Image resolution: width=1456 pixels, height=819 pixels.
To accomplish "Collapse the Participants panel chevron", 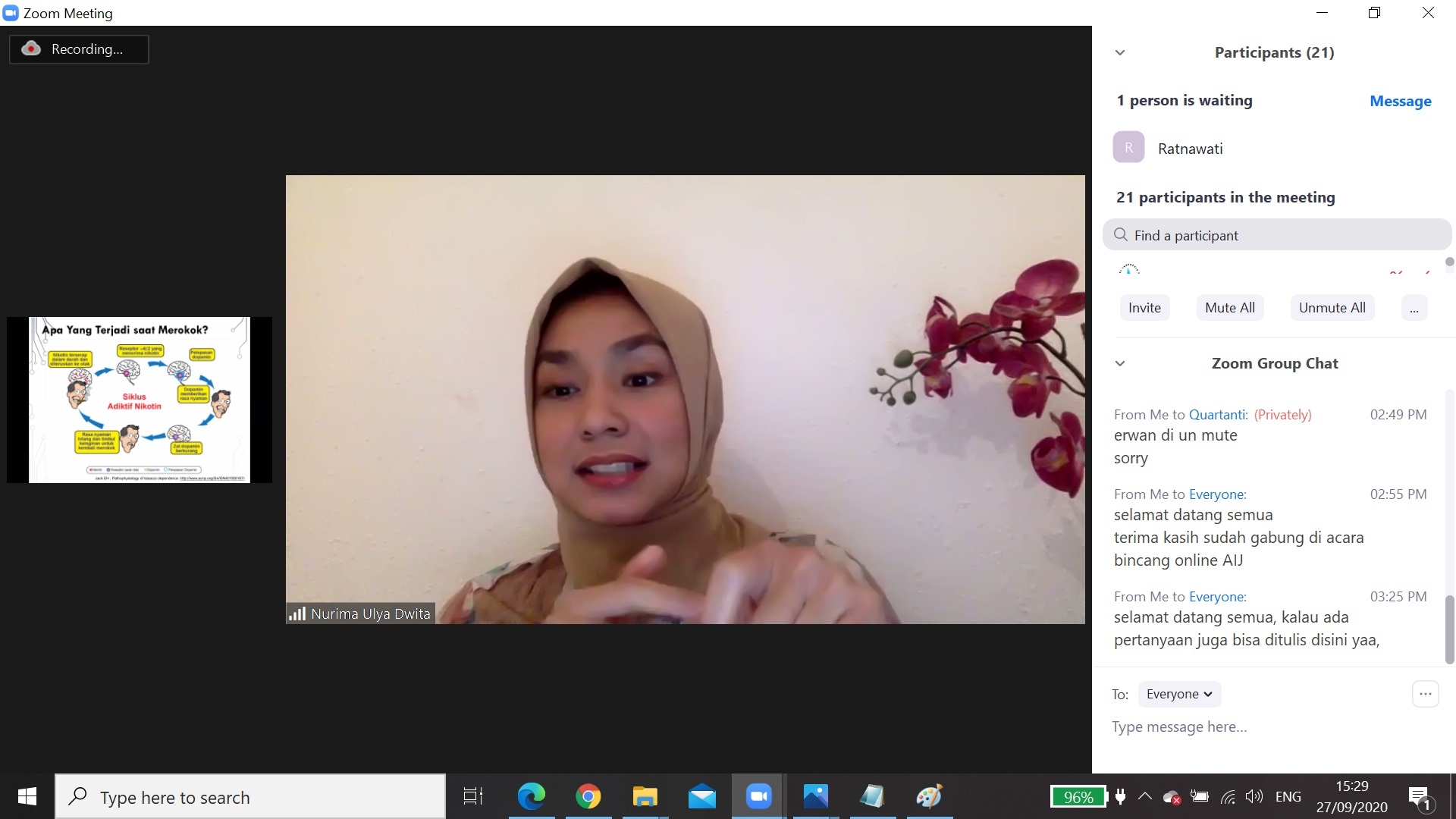I will (1120, 52).
